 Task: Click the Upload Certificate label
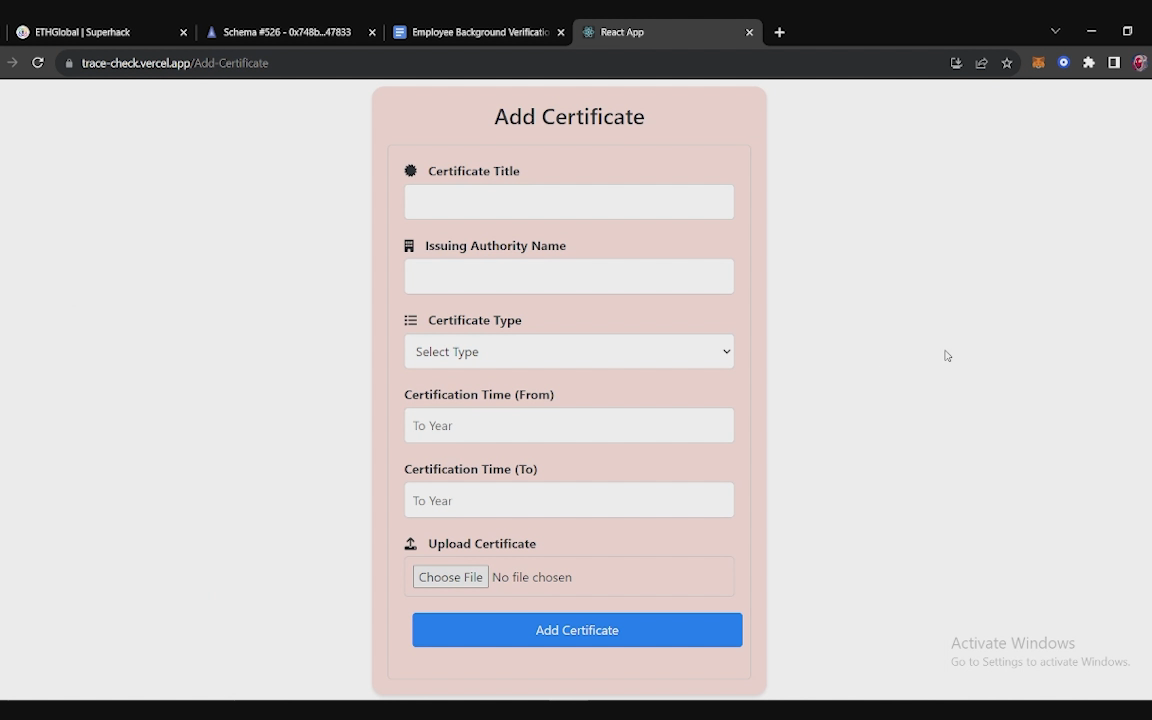pyautogui.click(x=482, y=544)
